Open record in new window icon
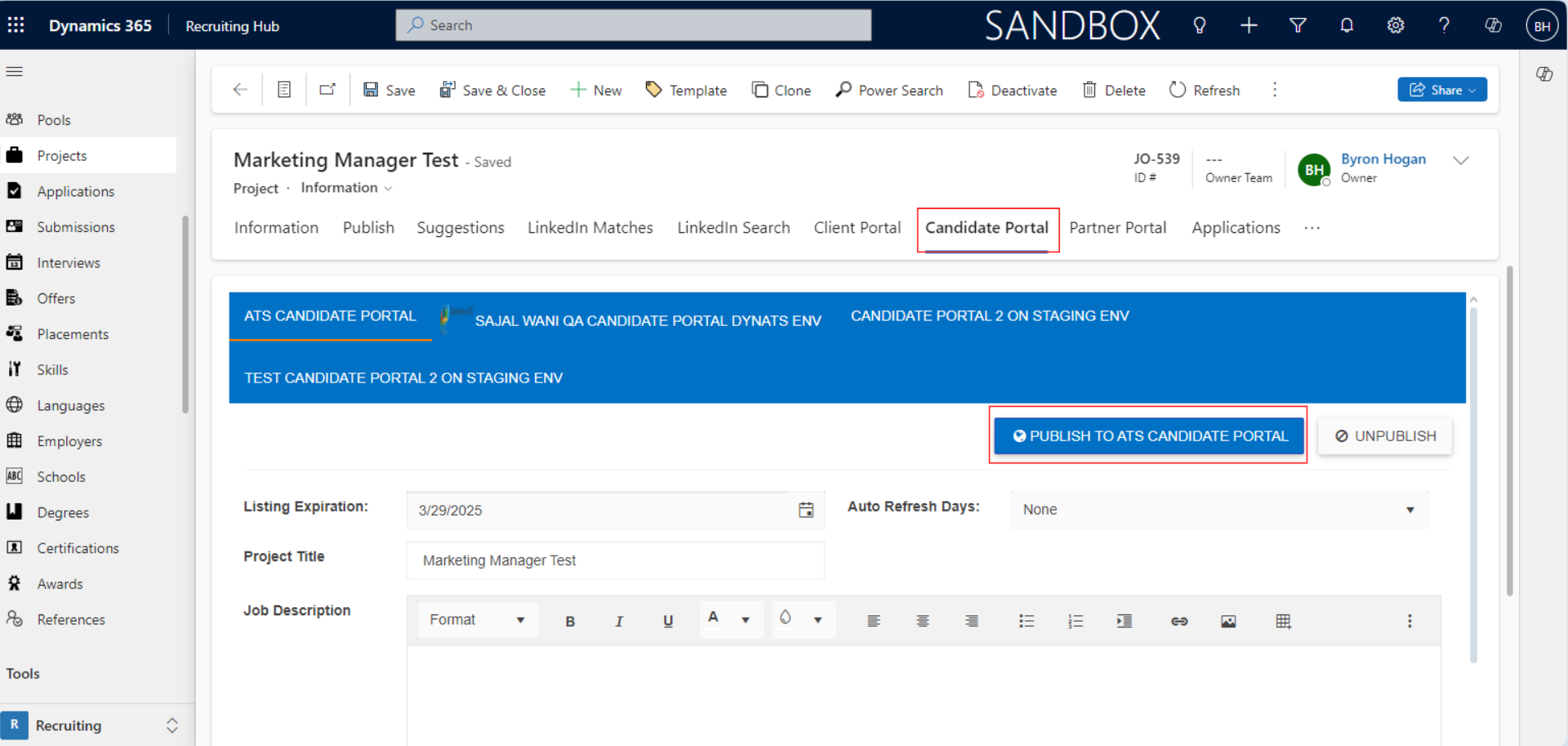The height and width of the screenshot is (746, 1568). 327,90
